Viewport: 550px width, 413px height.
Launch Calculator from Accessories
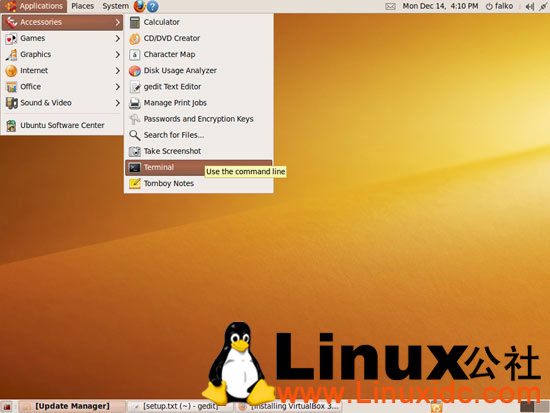199,22
